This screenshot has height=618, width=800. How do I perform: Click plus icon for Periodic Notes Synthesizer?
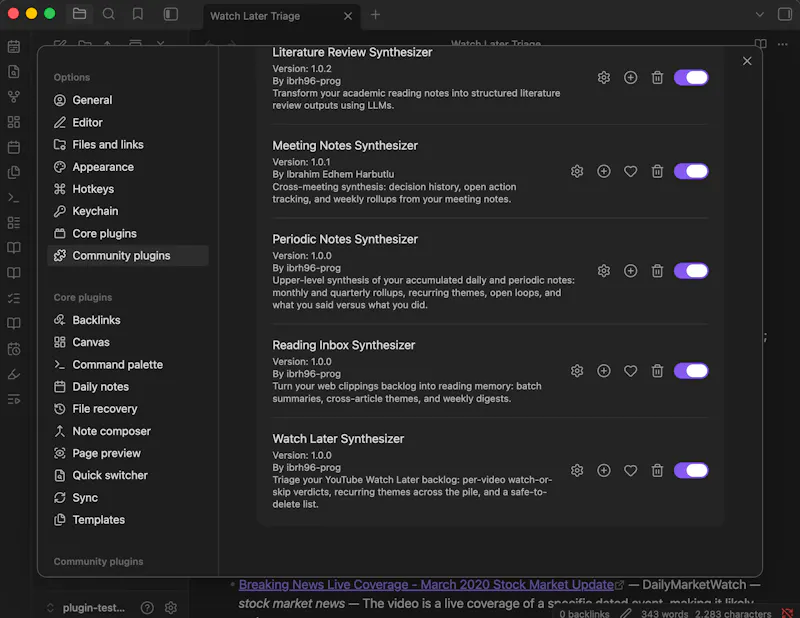click(x=631, y=271)
